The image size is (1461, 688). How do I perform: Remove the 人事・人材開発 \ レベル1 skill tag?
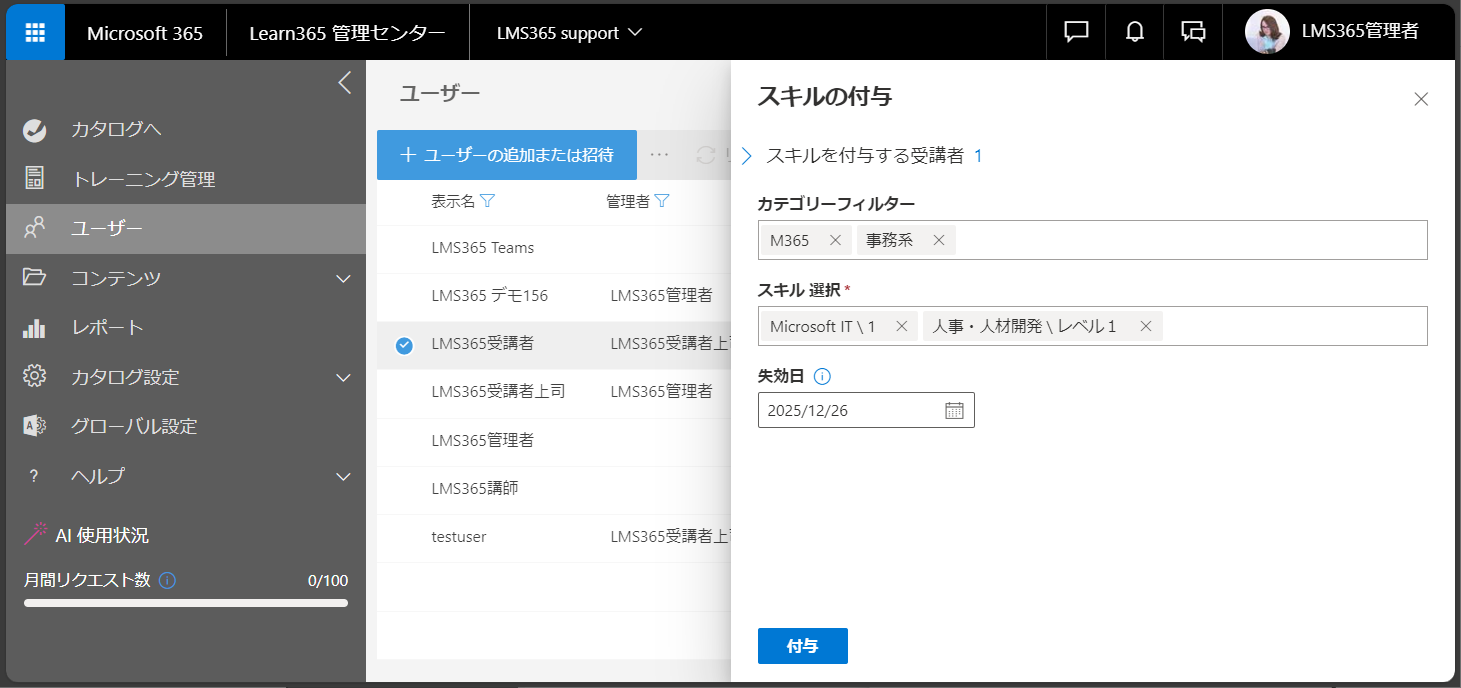pos(1146,326)
